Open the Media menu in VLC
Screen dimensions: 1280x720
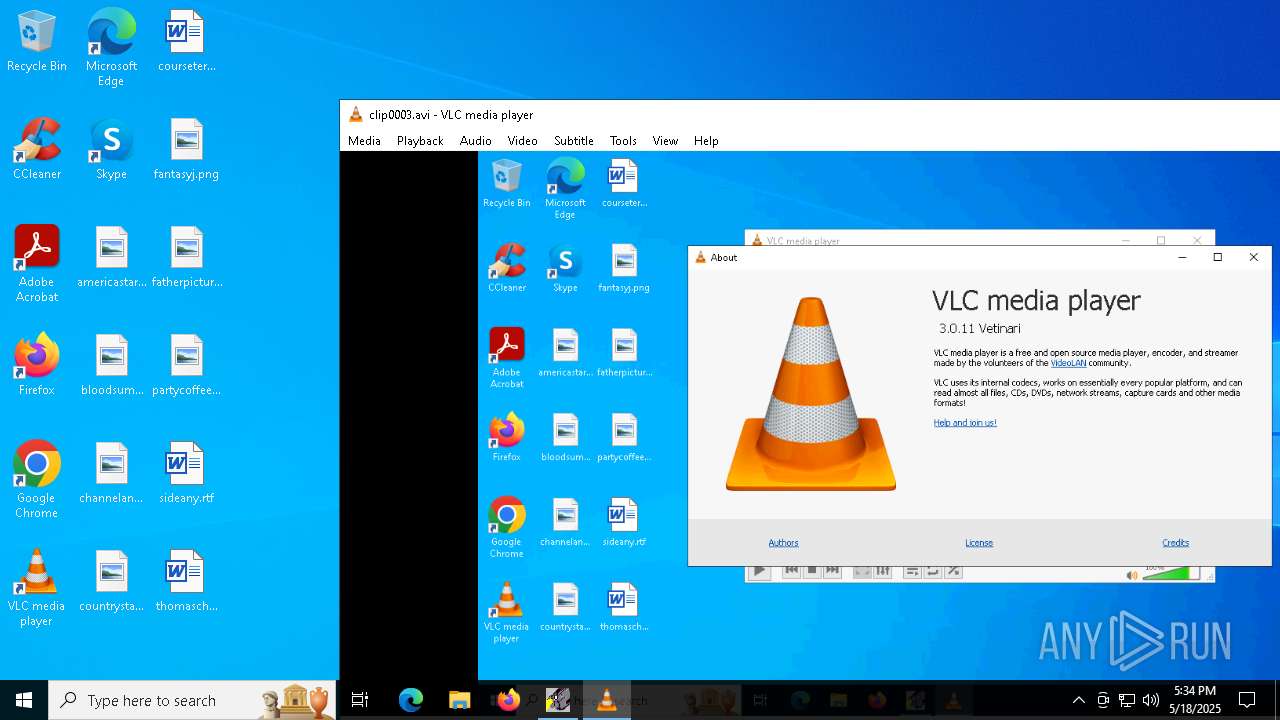[364, 141]
